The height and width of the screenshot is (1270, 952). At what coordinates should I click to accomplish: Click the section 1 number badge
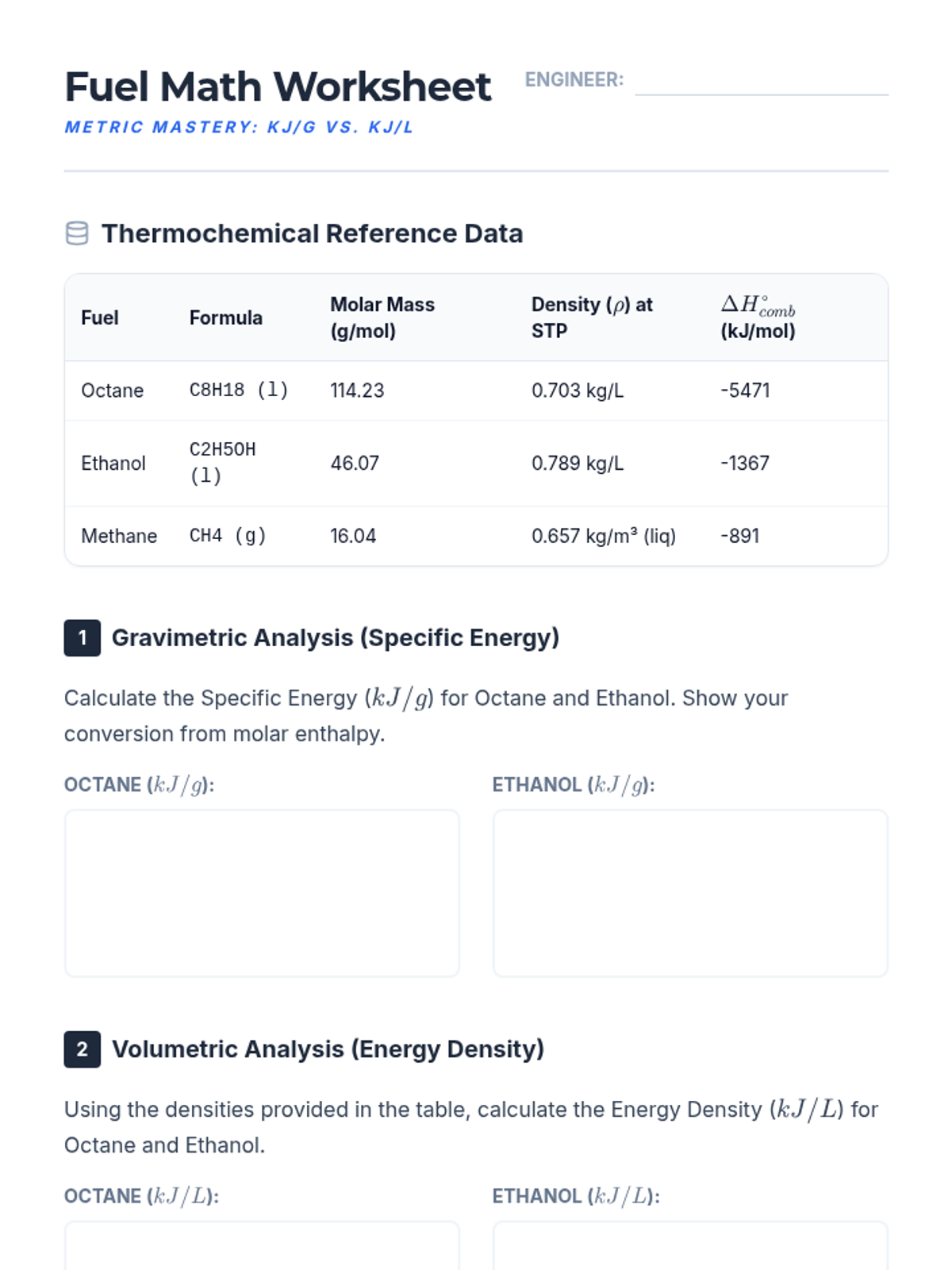(x=83, y=638)
